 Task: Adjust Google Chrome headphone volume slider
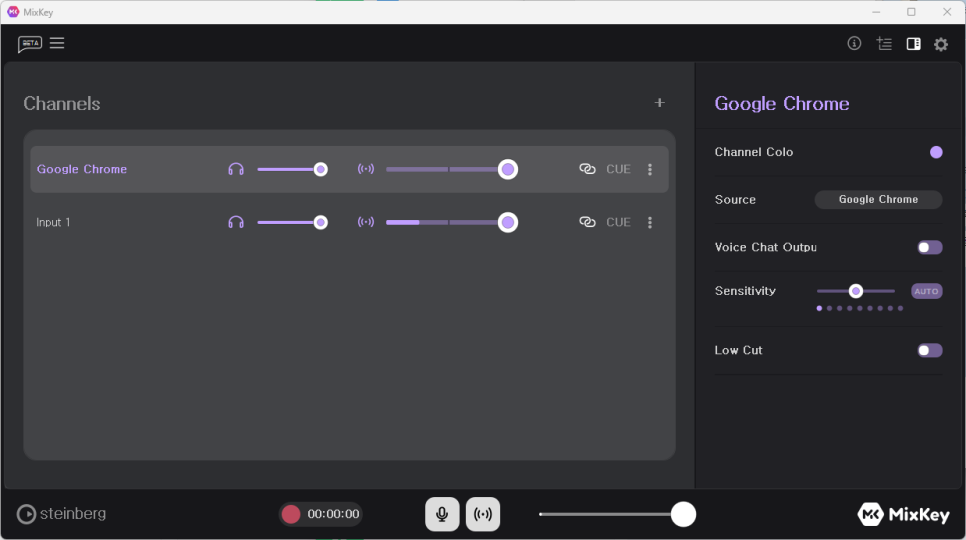click(x=293, y=169)
